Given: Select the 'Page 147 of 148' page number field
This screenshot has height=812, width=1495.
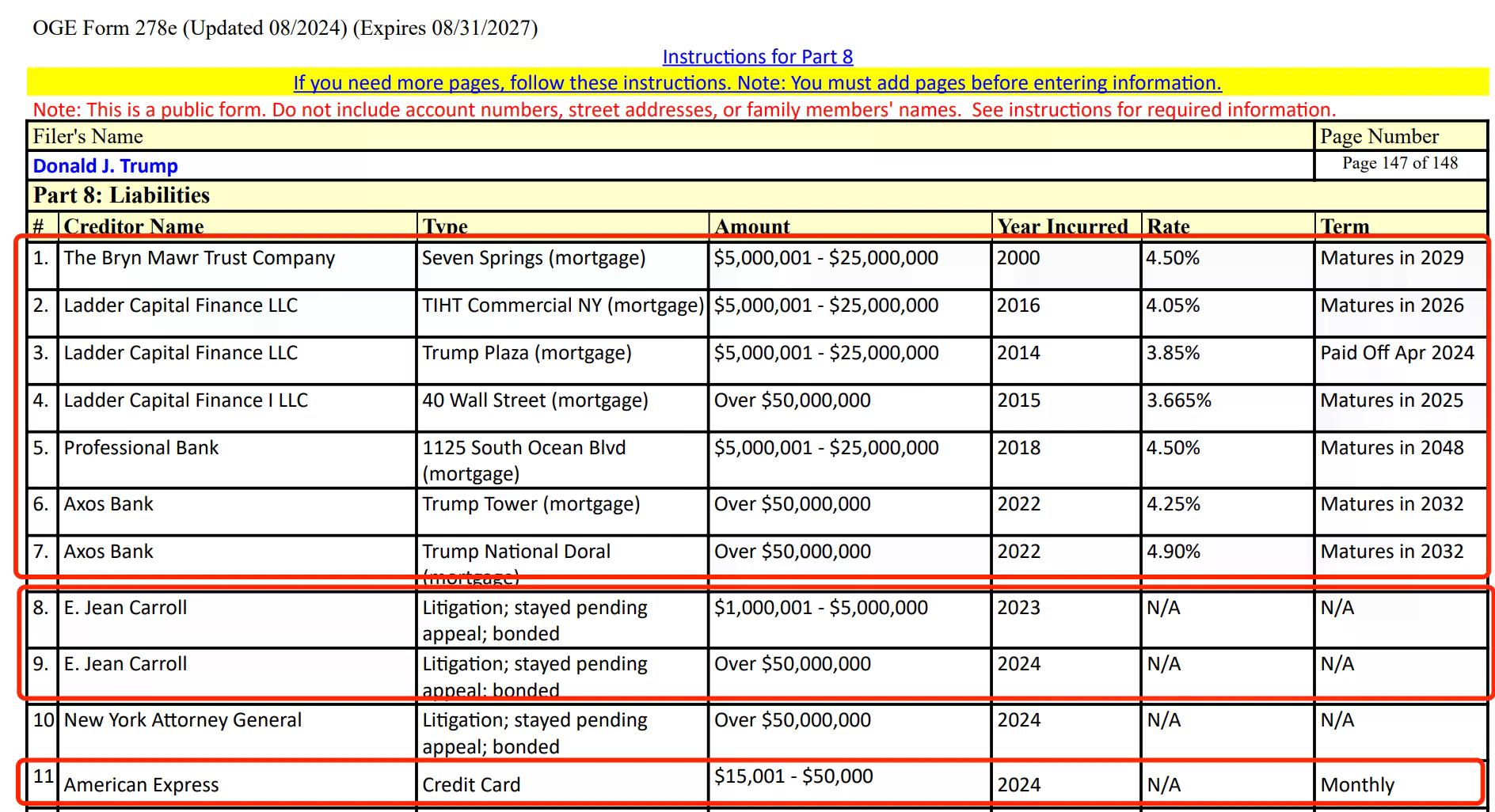Looking at the screenshot, I should pyautogui.click(x=1399, y=163).
